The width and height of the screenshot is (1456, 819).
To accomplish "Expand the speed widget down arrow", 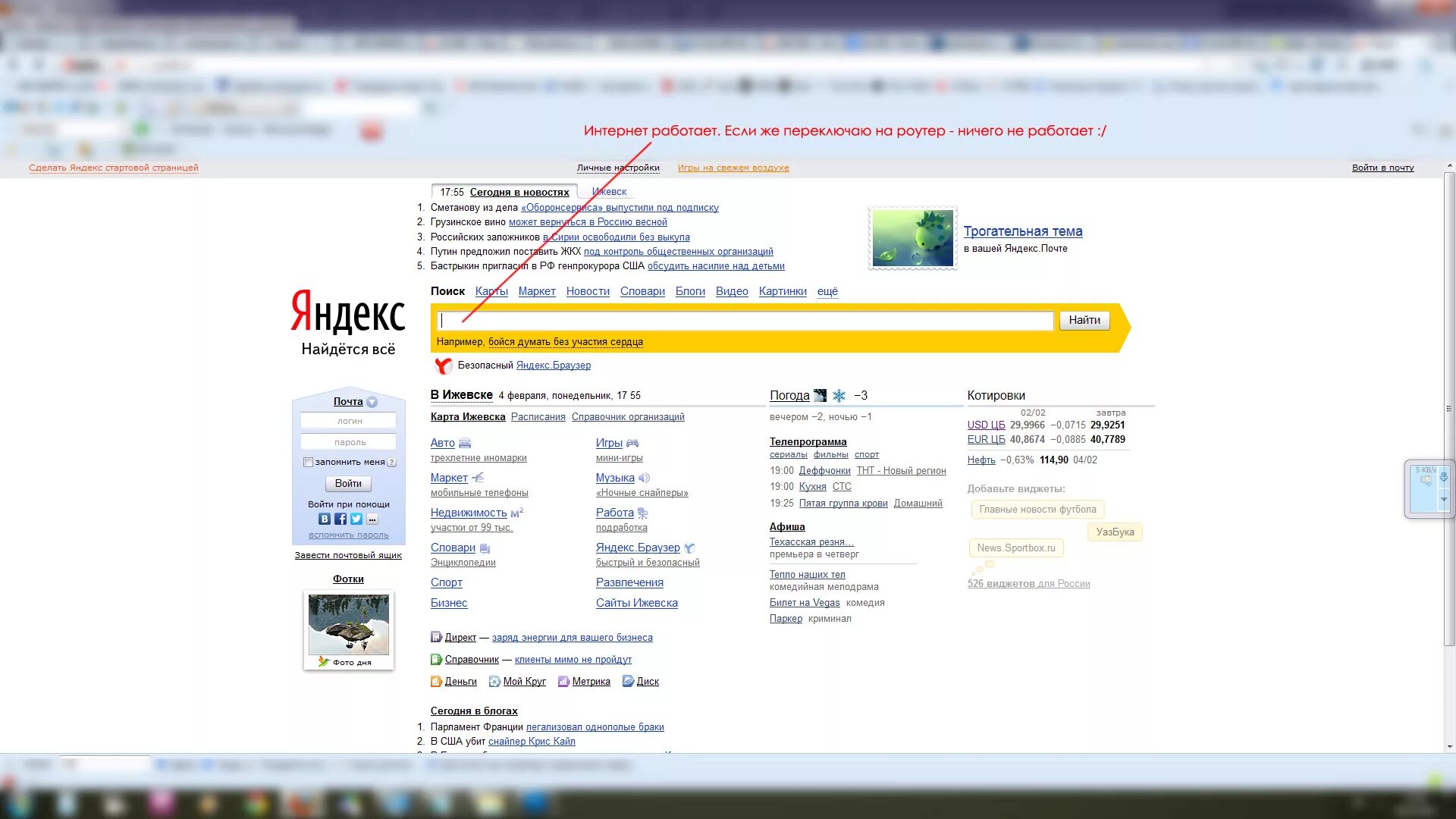I will (x=1444, y=499).
